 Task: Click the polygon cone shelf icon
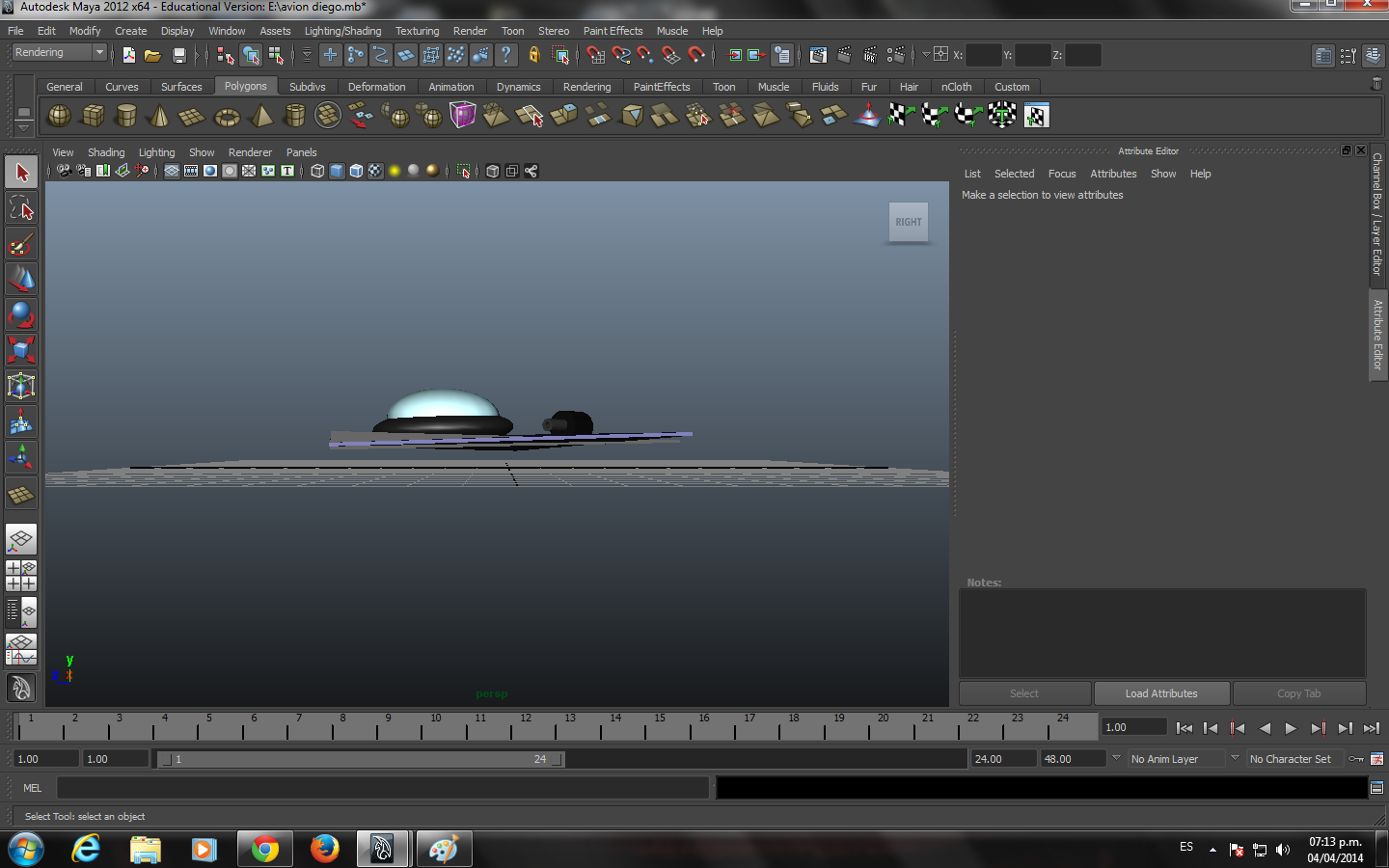159,117
